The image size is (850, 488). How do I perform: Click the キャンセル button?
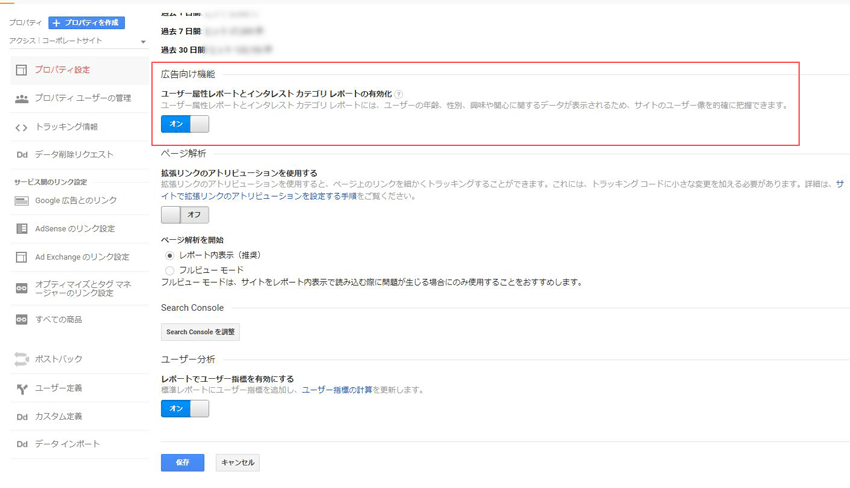click(237, 463)
